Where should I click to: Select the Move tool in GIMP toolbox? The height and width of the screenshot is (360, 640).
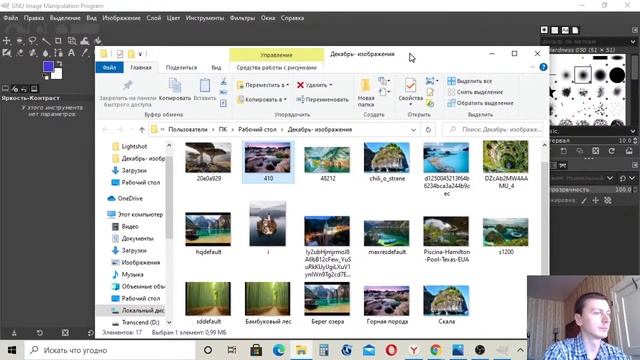(7, 41)
